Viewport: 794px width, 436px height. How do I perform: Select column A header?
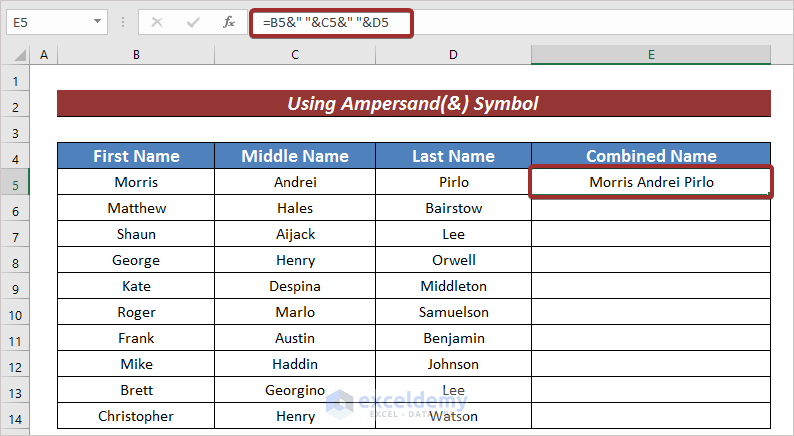tap(44, 55)
